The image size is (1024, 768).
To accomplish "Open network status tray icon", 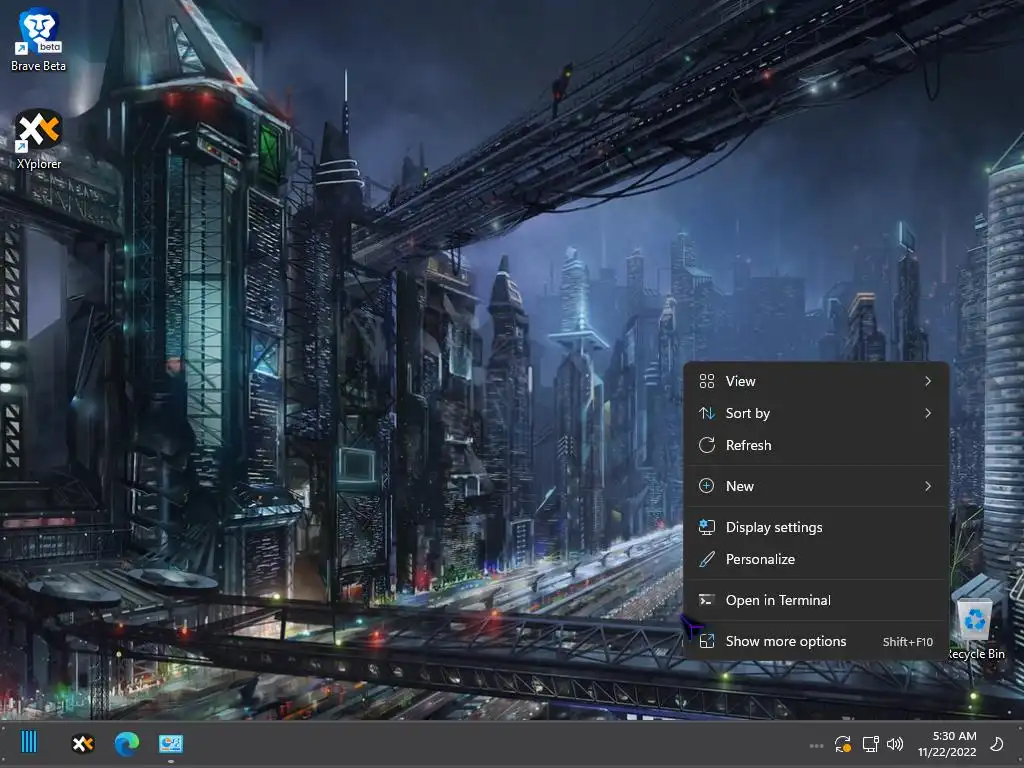I will 870,744.
